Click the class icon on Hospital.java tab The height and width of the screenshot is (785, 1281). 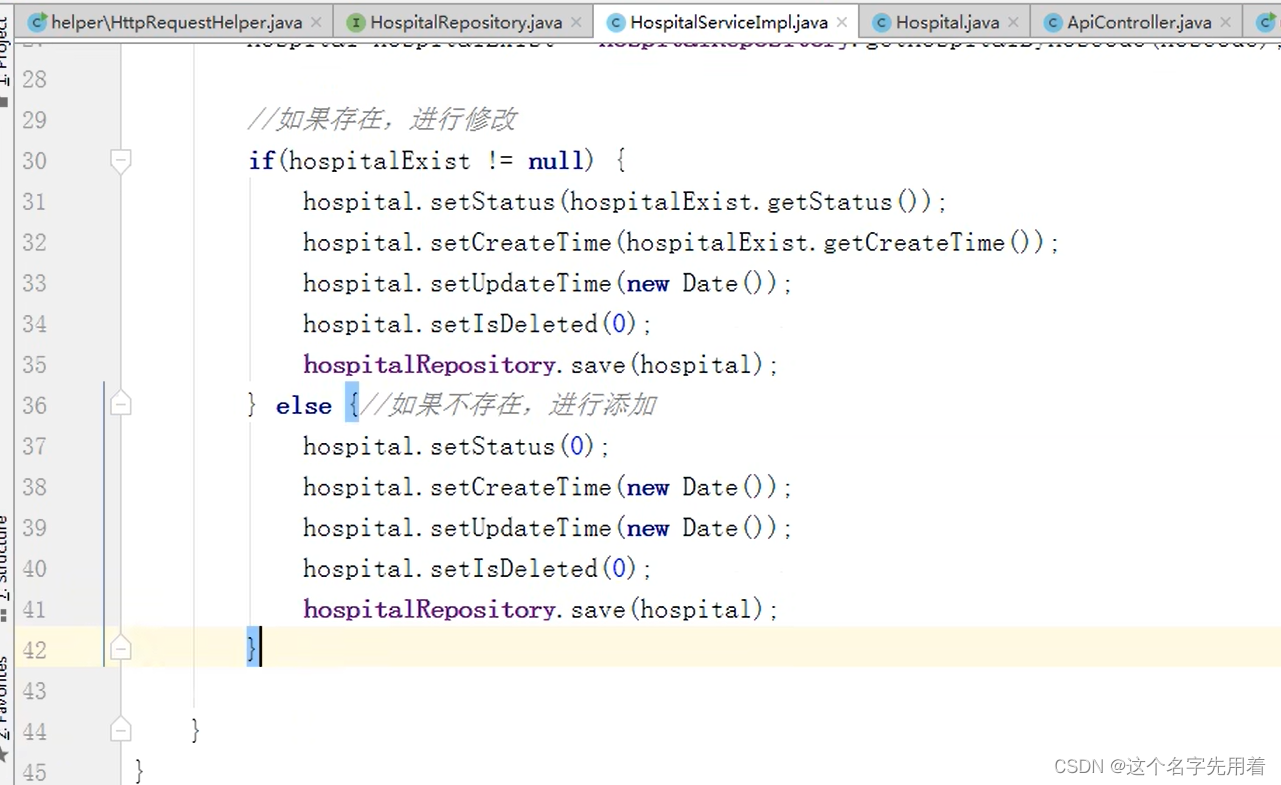(x=881, y=22)
